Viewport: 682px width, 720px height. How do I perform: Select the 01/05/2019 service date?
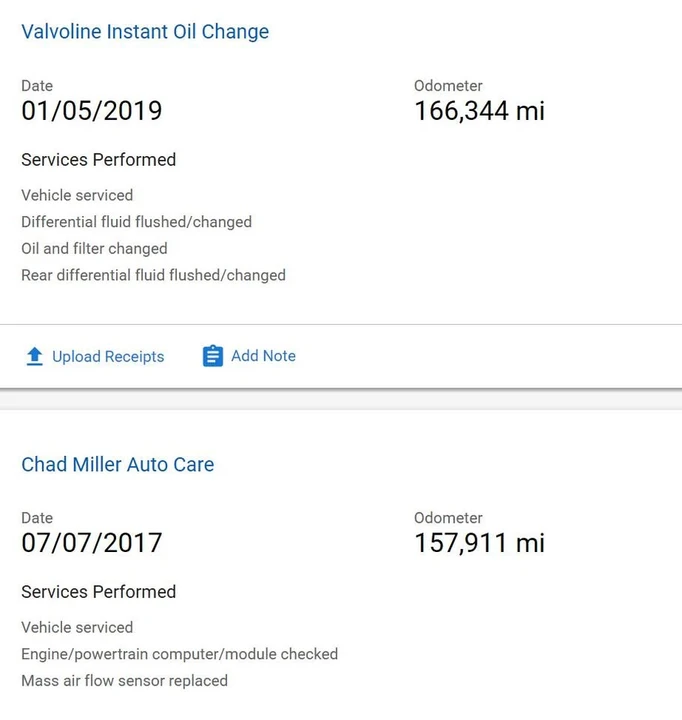point(92,111)
